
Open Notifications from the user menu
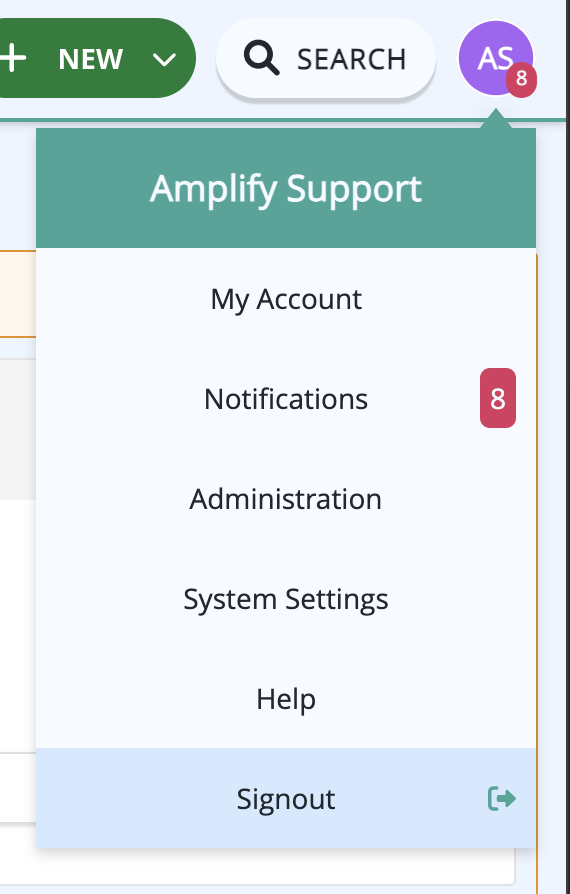coord(286,399)
